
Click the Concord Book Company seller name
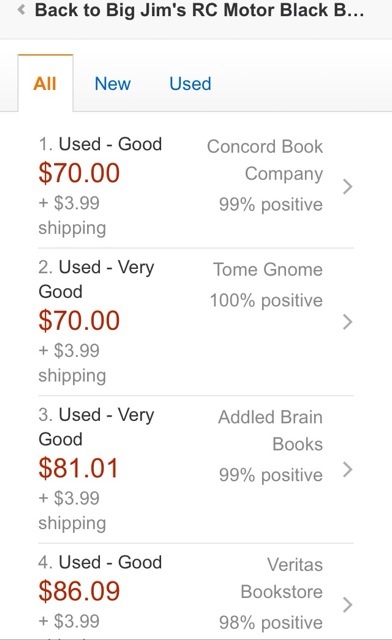[265, 160]
